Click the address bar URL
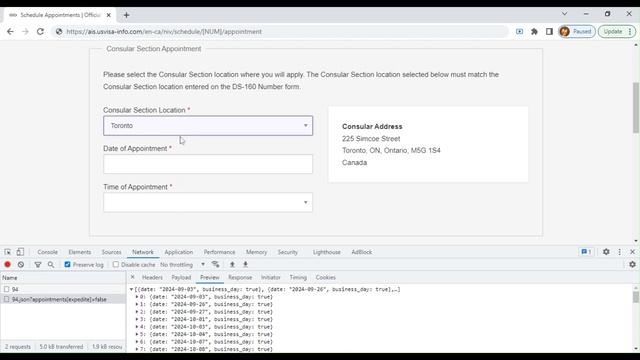 pos(164,31)
